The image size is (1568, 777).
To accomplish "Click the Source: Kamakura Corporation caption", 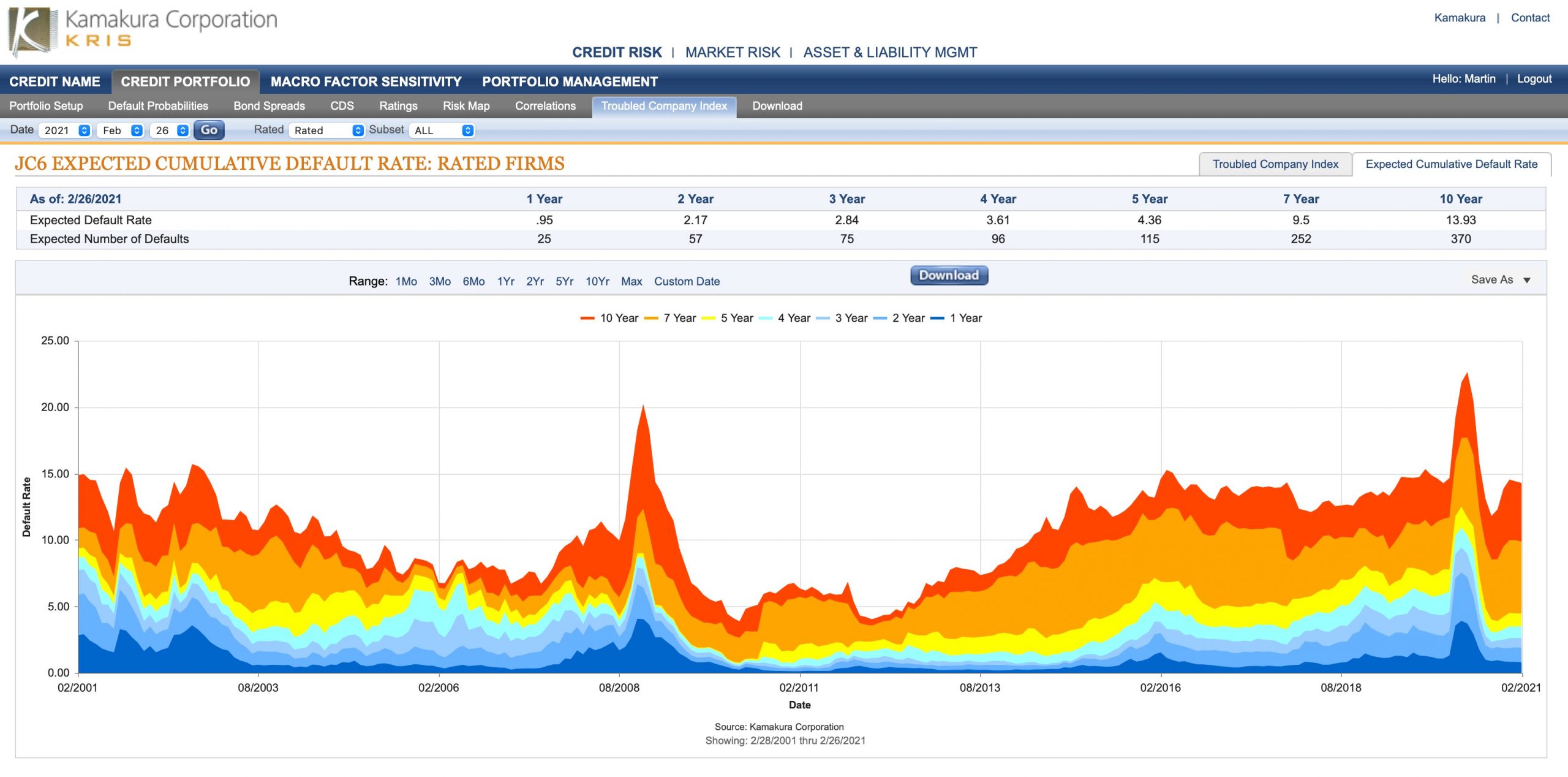I will [779, 727].
